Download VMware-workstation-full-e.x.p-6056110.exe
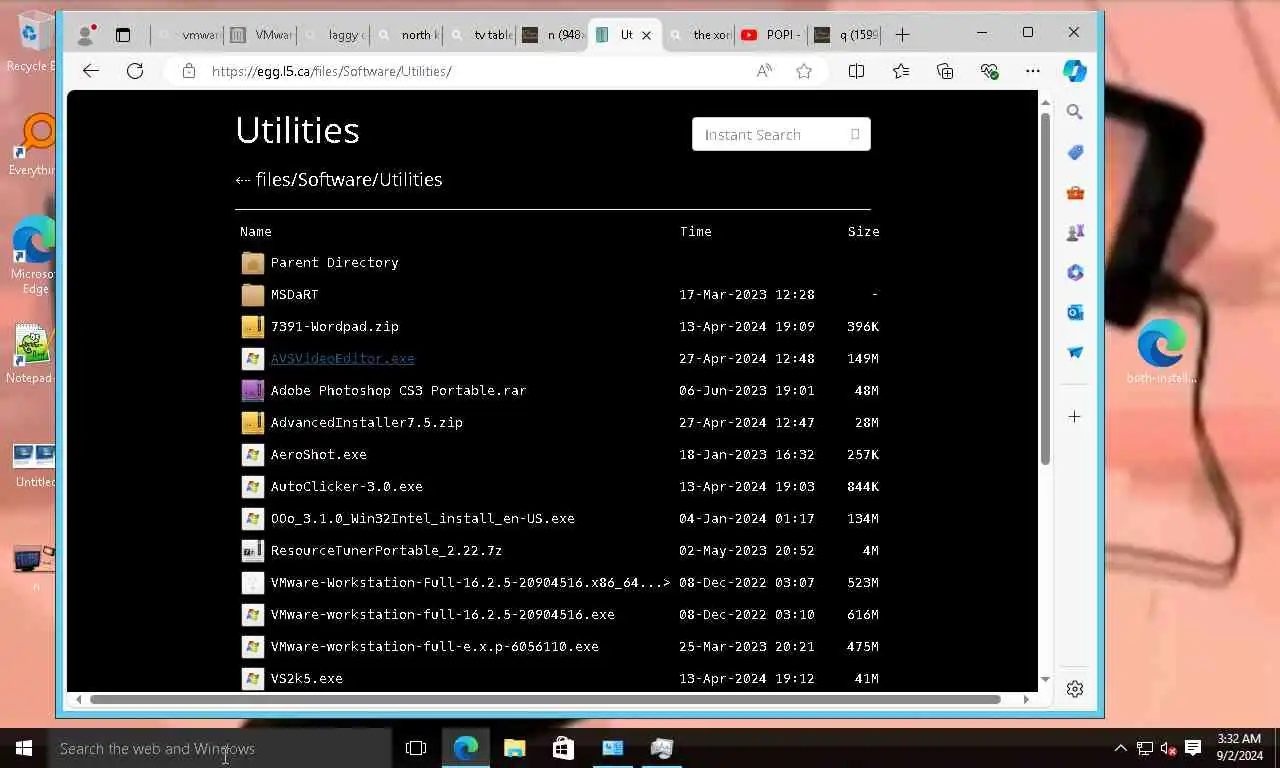The height and width of the screenshot is (768, 1280). tap(434, 646)
